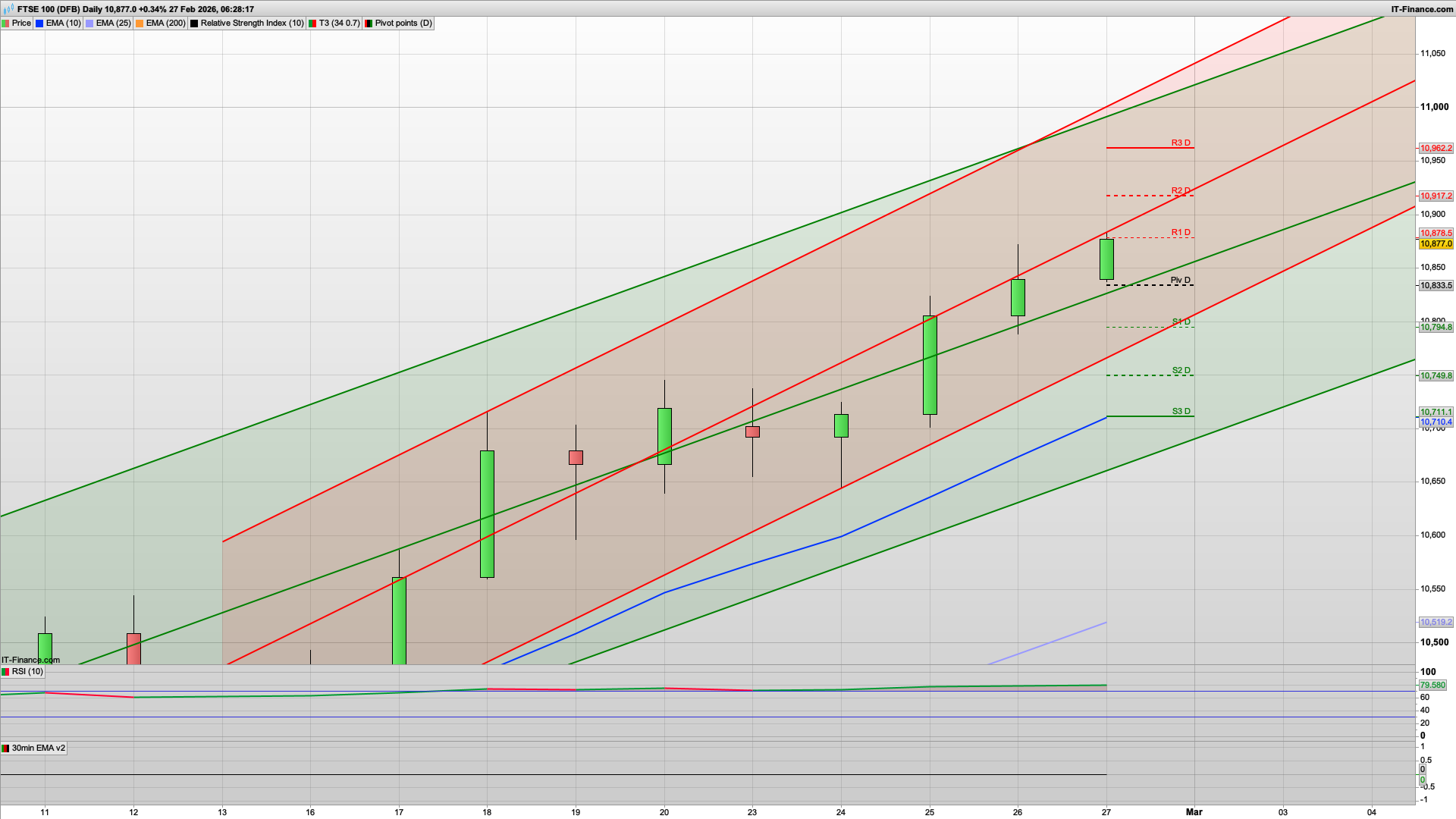This screenshot has height=819, width=1456.
Task: Toggle the Relative Strength Index (10) indicator
Action: pos(250,23)
